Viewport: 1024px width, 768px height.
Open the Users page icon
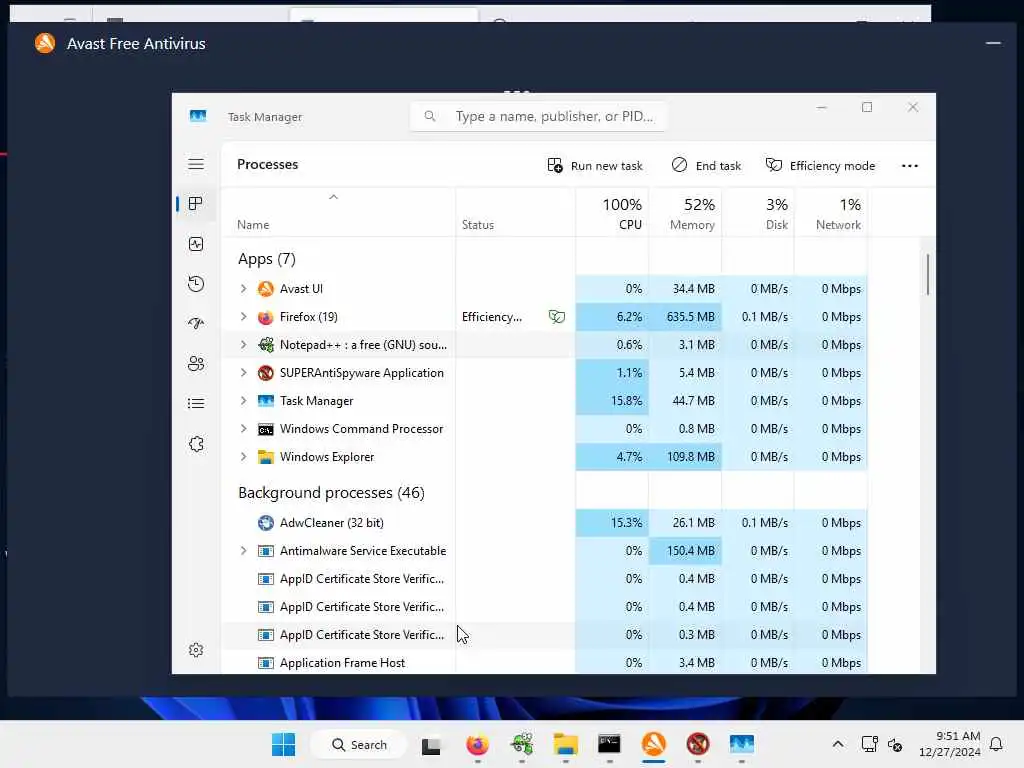(x=196, y=364)
